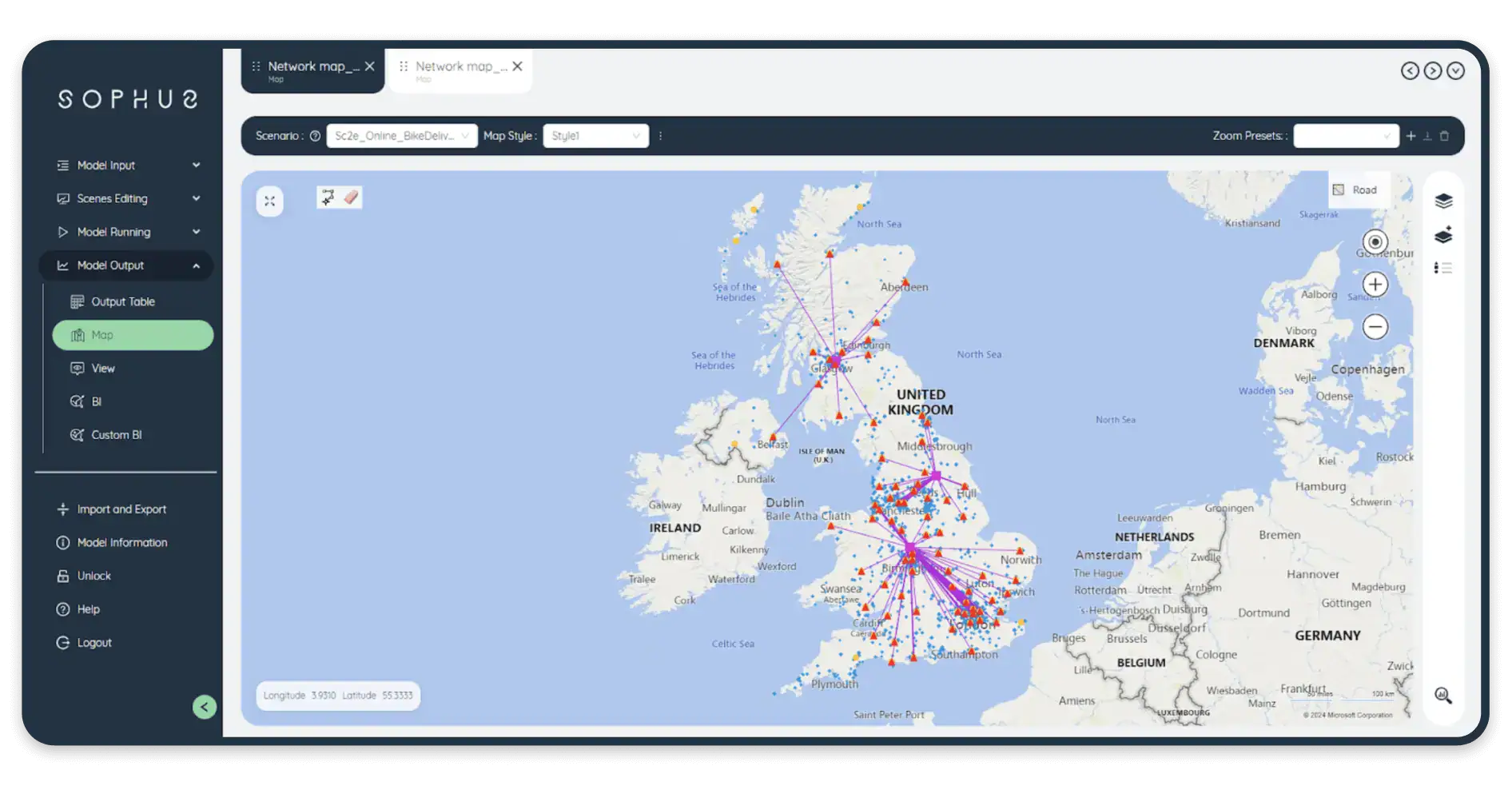Click the Sophus logo
The image size is (1512, 786).
[x=128, y=99]
